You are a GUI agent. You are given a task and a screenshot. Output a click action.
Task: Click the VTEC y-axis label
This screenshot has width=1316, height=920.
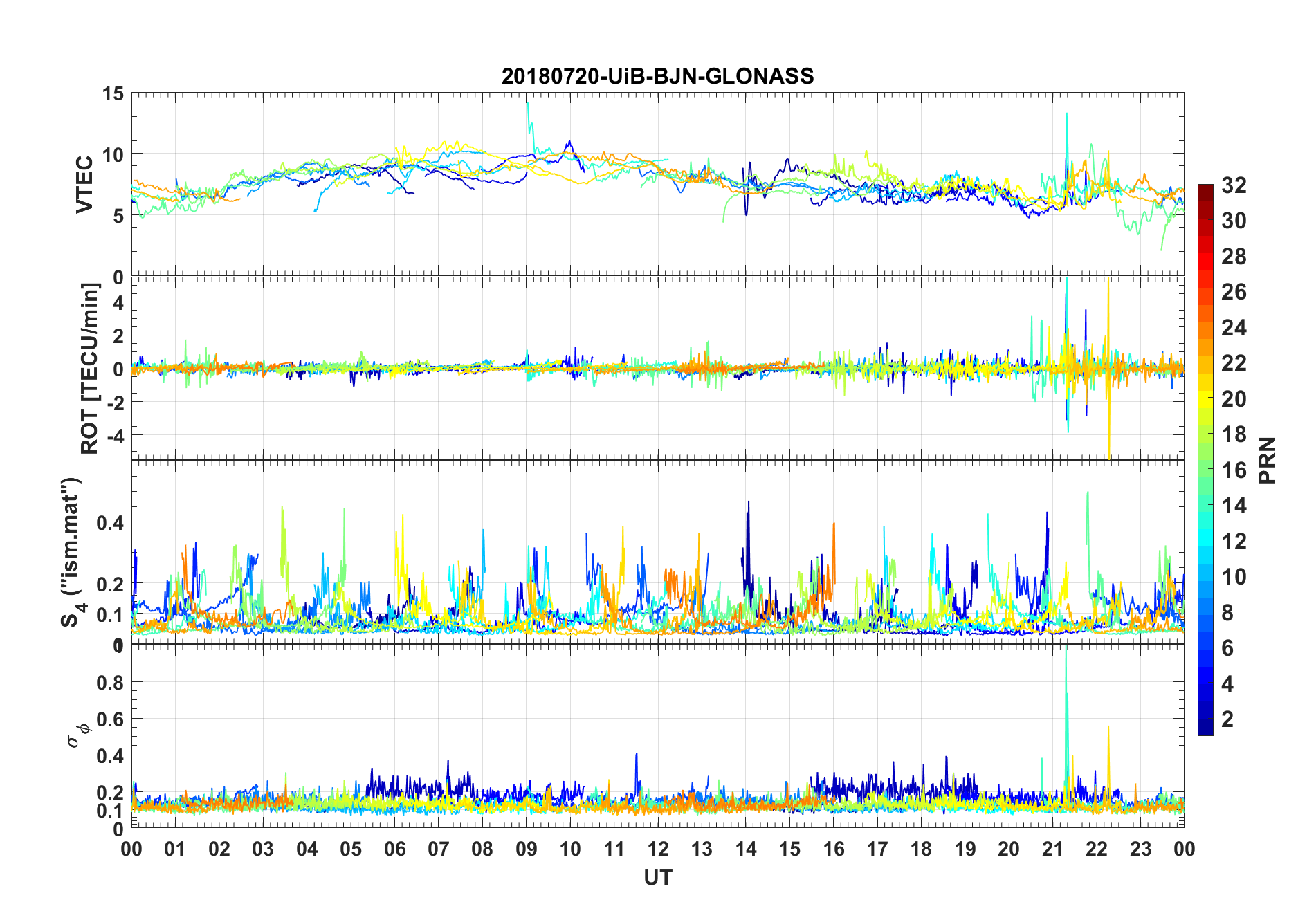coord(84,185)
